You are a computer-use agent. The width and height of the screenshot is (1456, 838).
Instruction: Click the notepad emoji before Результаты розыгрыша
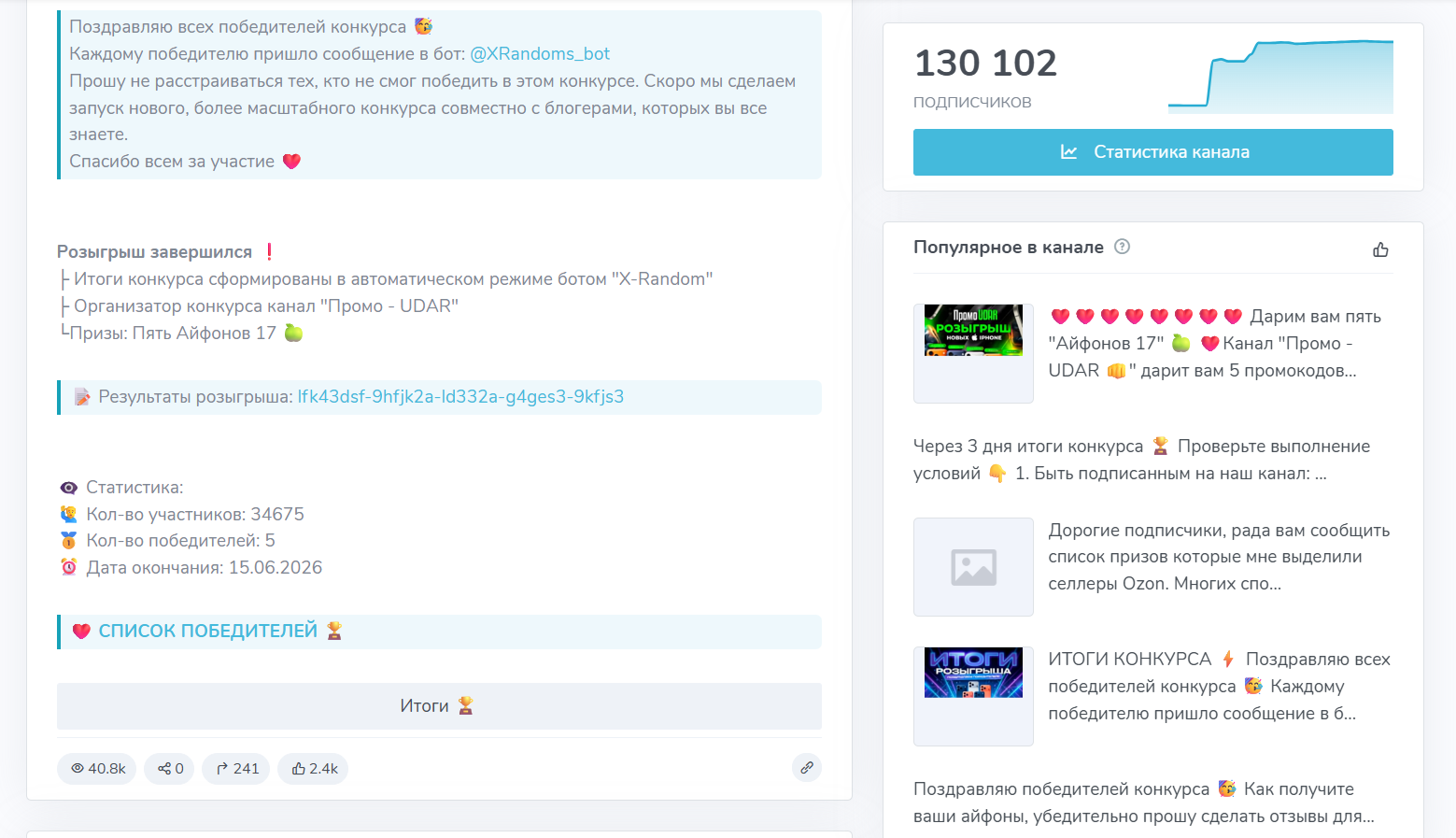81,397
